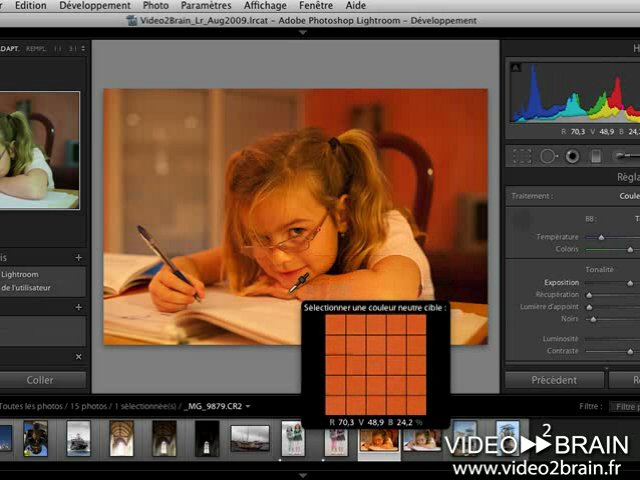
Task: Select the highlighted girl writing thumbnail
Action: [x=379, y=440]
